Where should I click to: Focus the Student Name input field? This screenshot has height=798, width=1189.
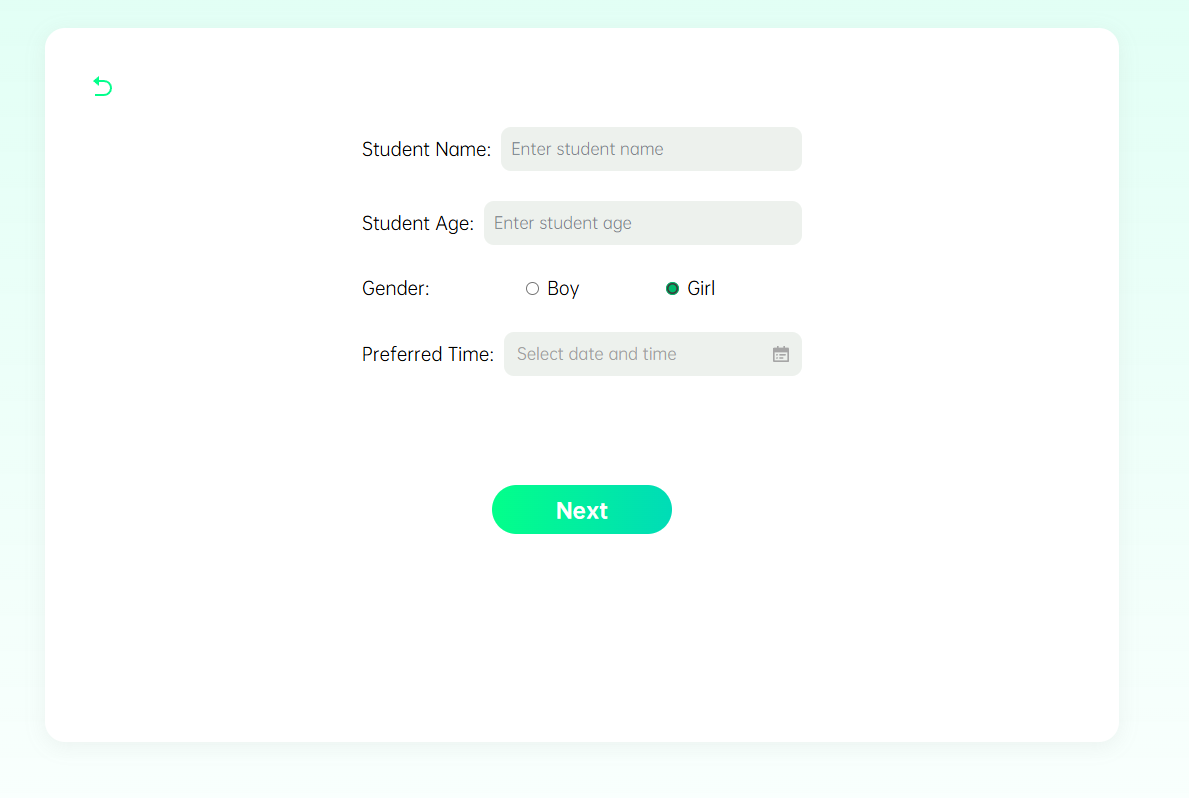[651, 149]
